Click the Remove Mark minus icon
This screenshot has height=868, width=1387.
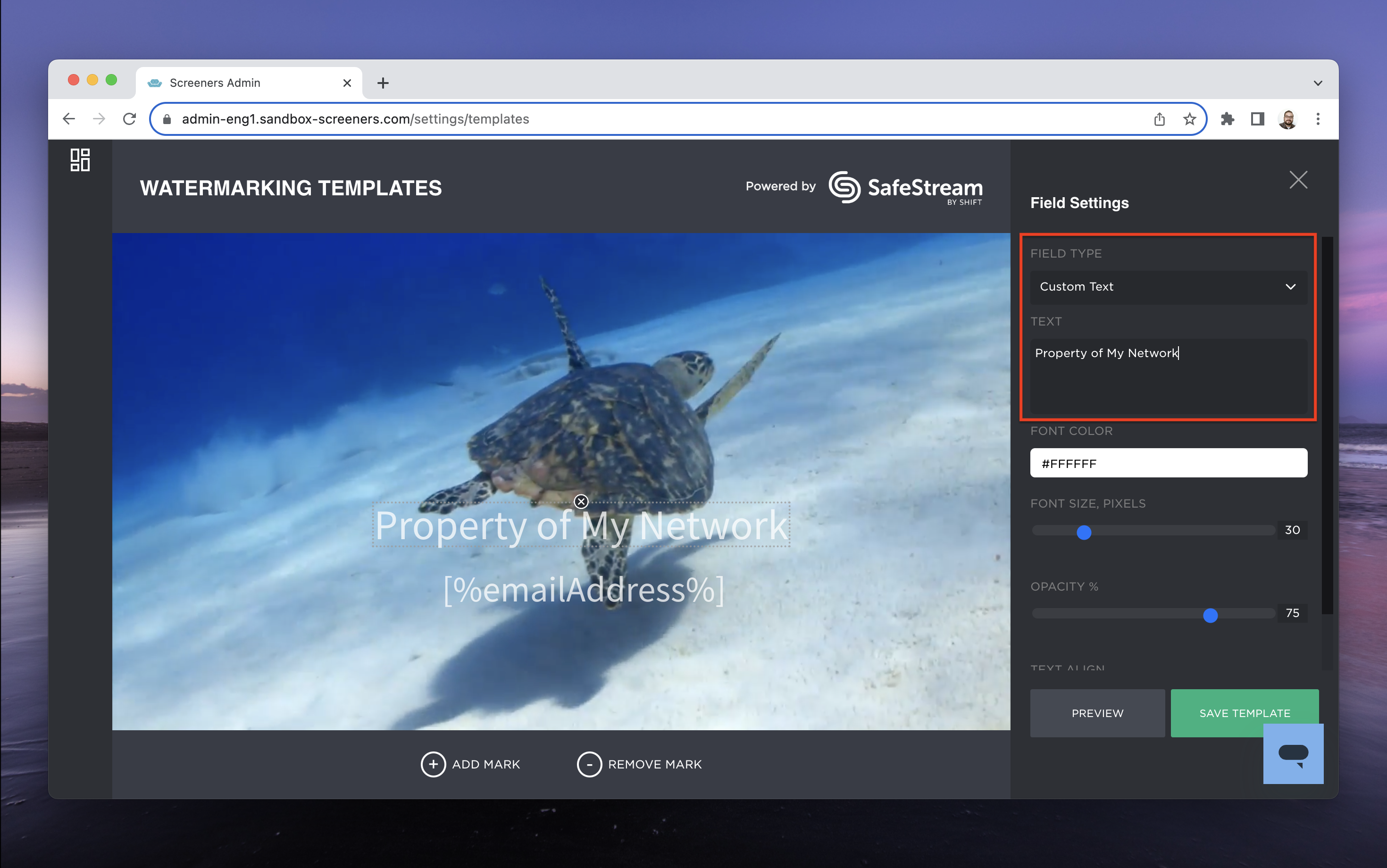tap(589, 764)
